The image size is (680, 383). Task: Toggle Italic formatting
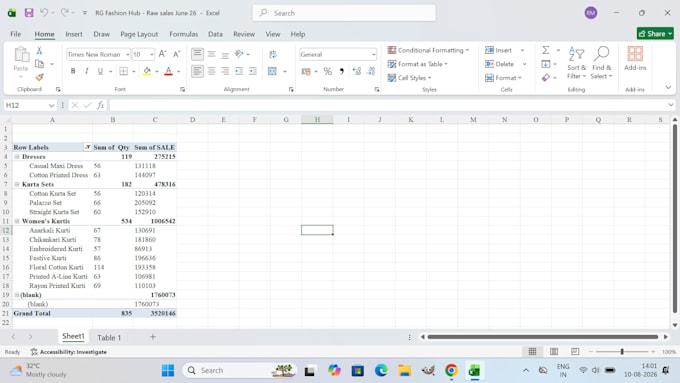[87, 71]
